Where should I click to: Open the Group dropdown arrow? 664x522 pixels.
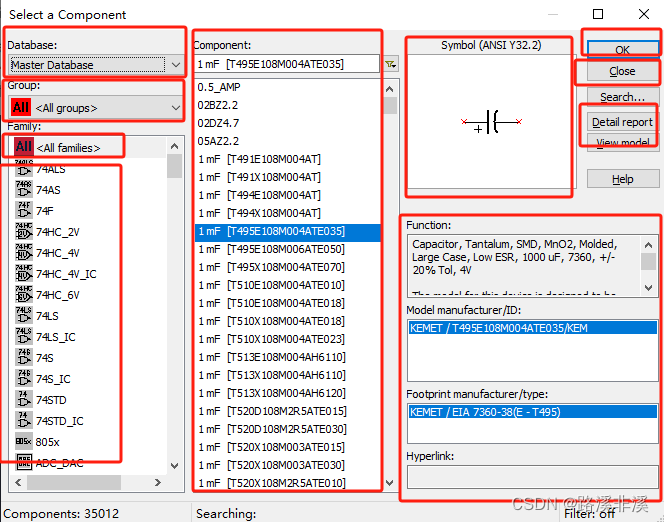(x=176, y=108)
